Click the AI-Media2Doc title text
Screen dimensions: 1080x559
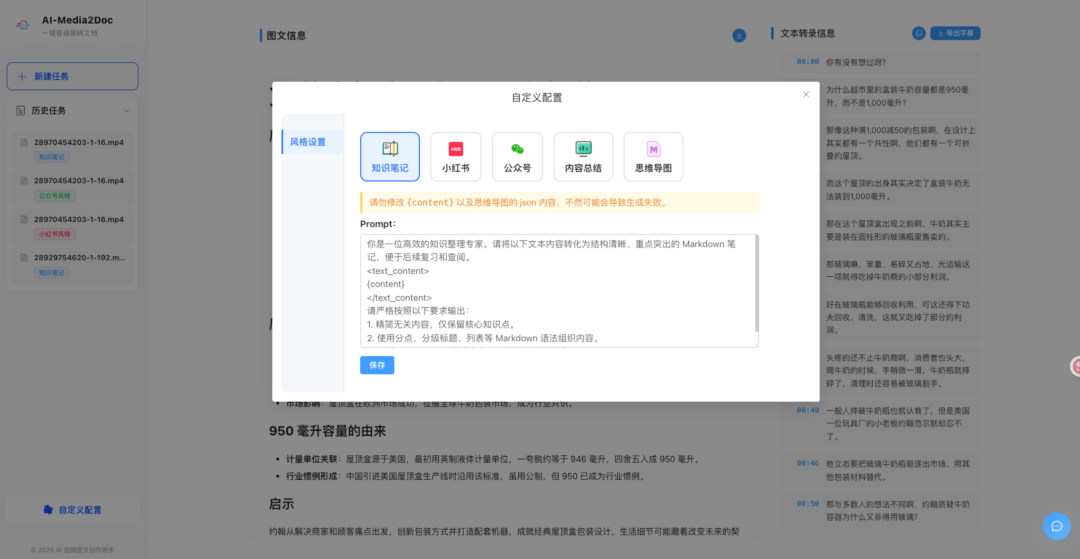[77, 20]
